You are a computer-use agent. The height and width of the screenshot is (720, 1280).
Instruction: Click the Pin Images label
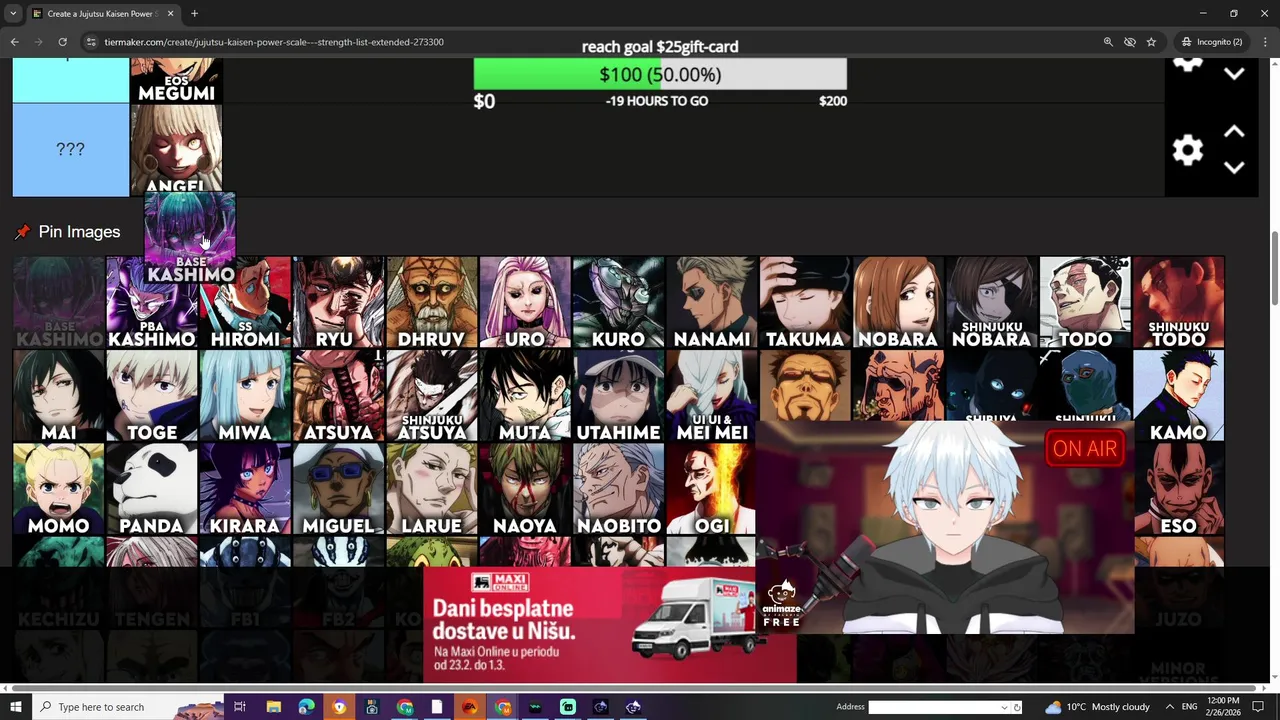coord(79,232)
